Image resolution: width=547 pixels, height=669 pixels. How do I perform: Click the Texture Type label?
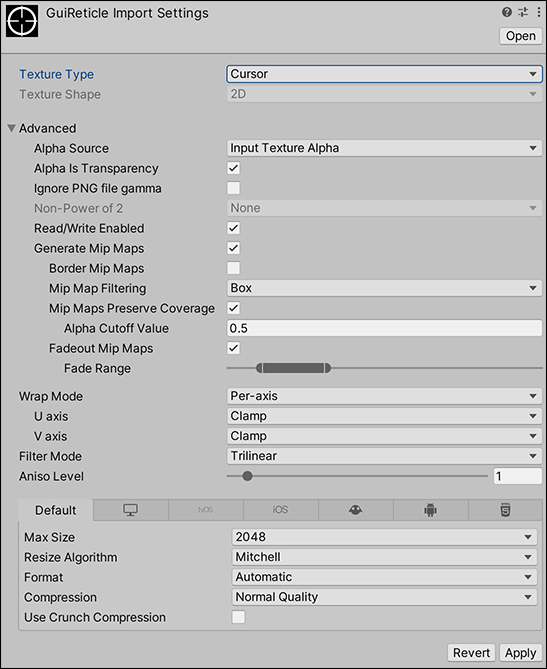coord(56,74)
